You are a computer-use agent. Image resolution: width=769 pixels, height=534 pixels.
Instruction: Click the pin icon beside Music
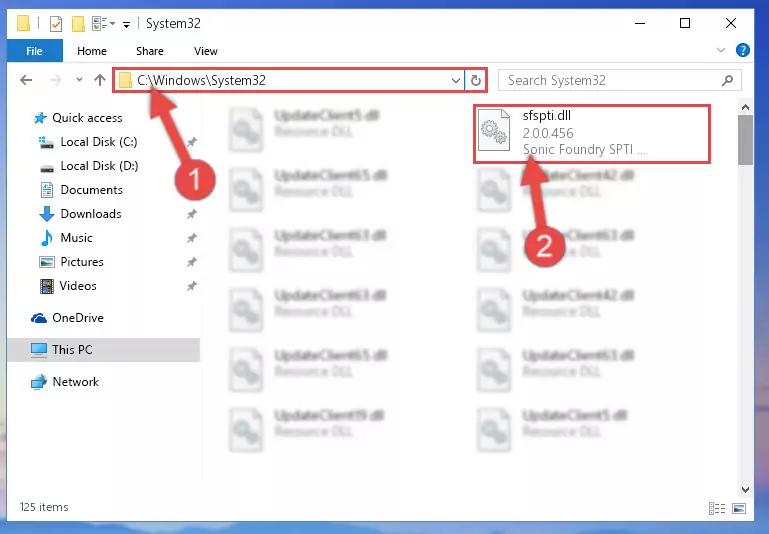click(192, 238)
